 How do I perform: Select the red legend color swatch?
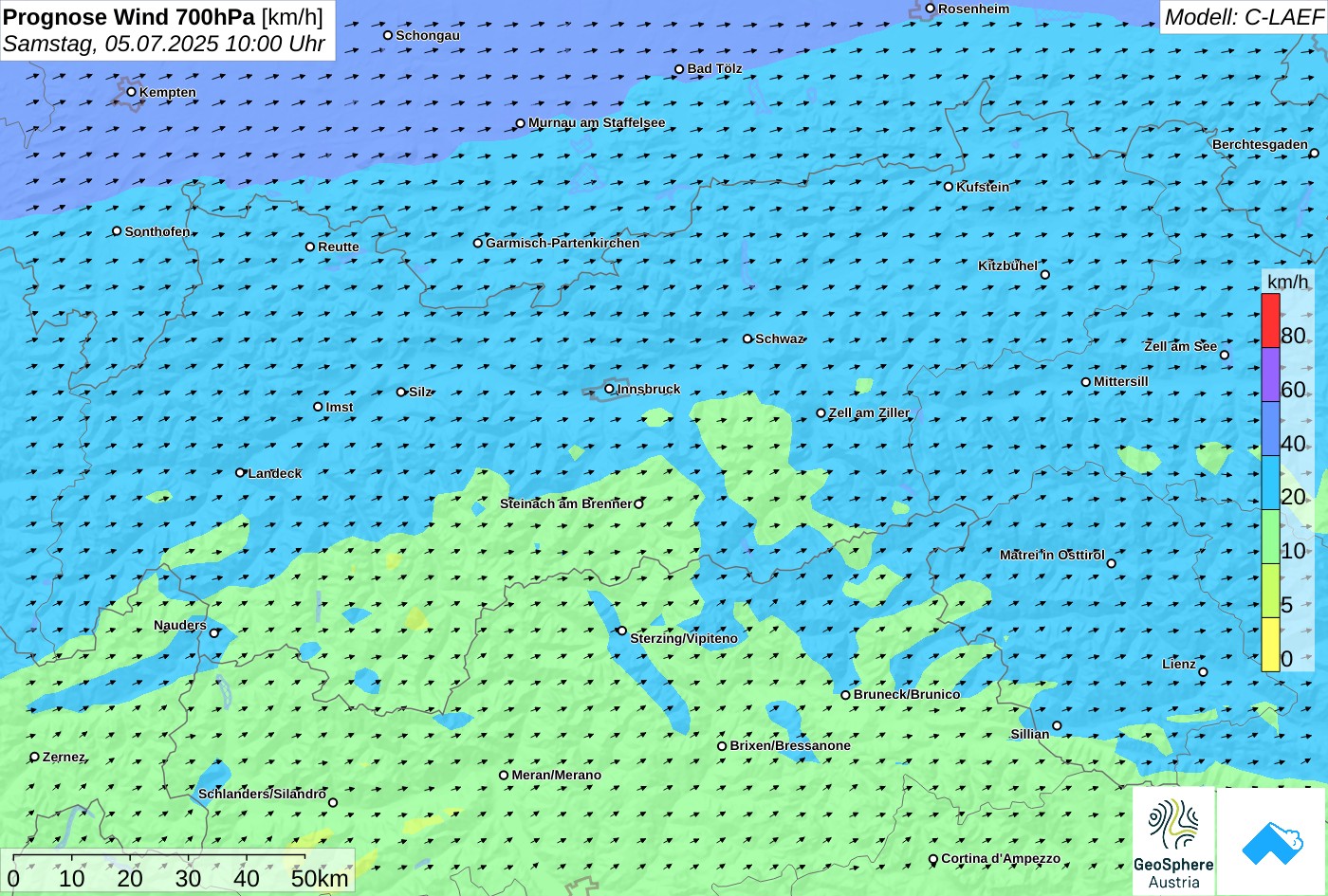[1270, 320]
